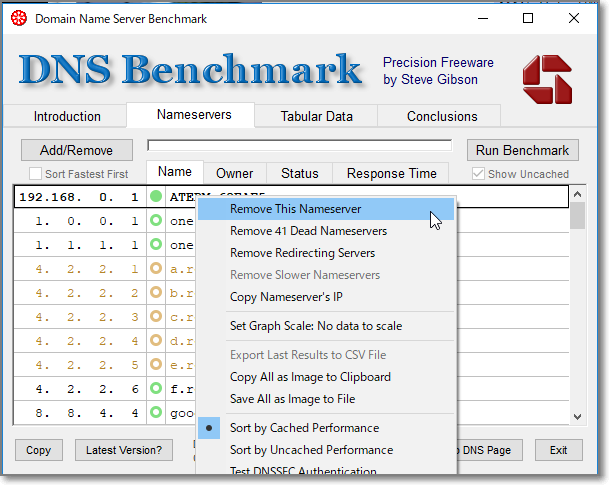Enable the Sort Fastest First checkbox

36,174
